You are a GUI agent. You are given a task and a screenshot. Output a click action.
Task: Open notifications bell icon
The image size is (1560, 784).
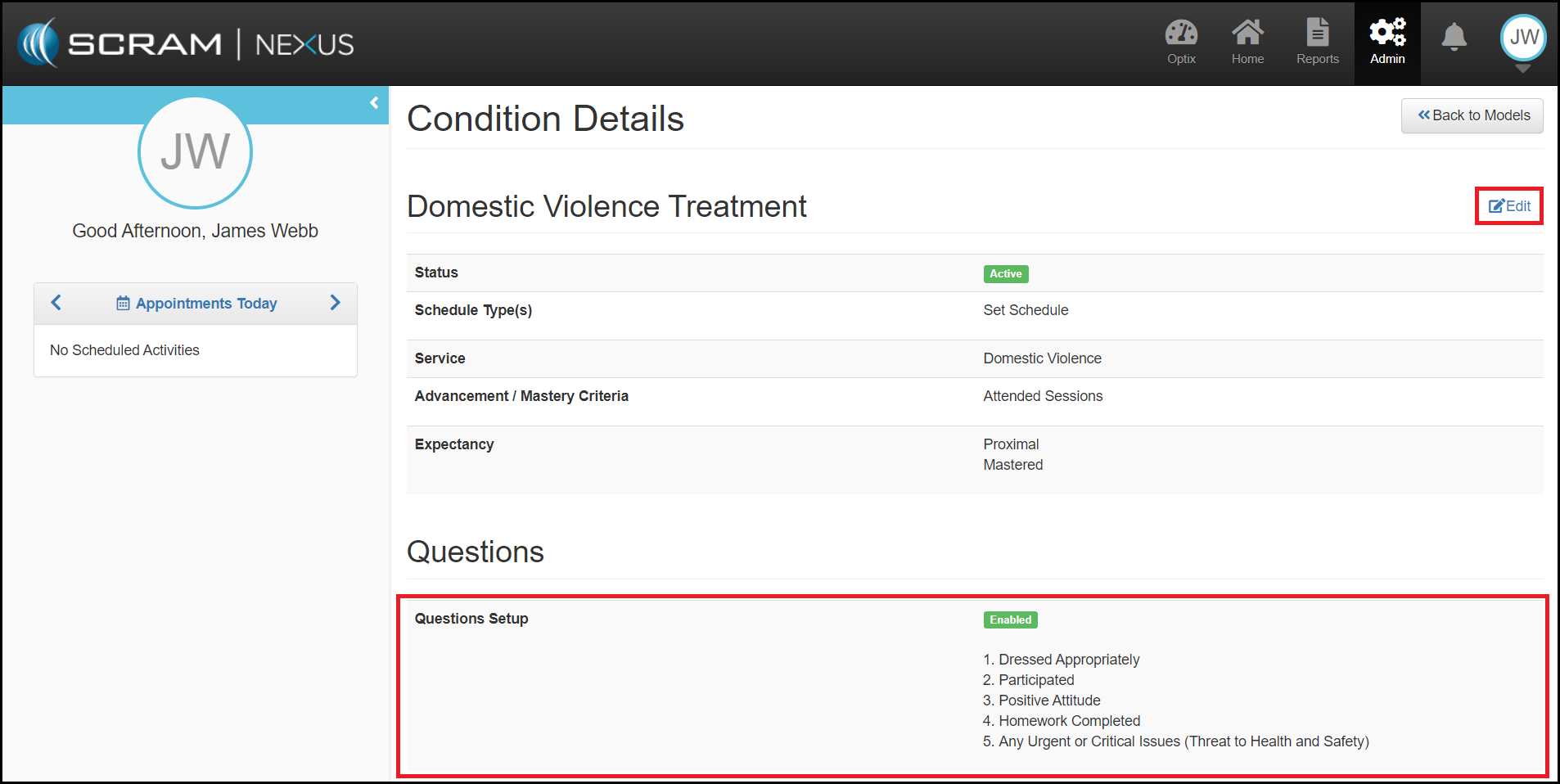click(1454, 37)
